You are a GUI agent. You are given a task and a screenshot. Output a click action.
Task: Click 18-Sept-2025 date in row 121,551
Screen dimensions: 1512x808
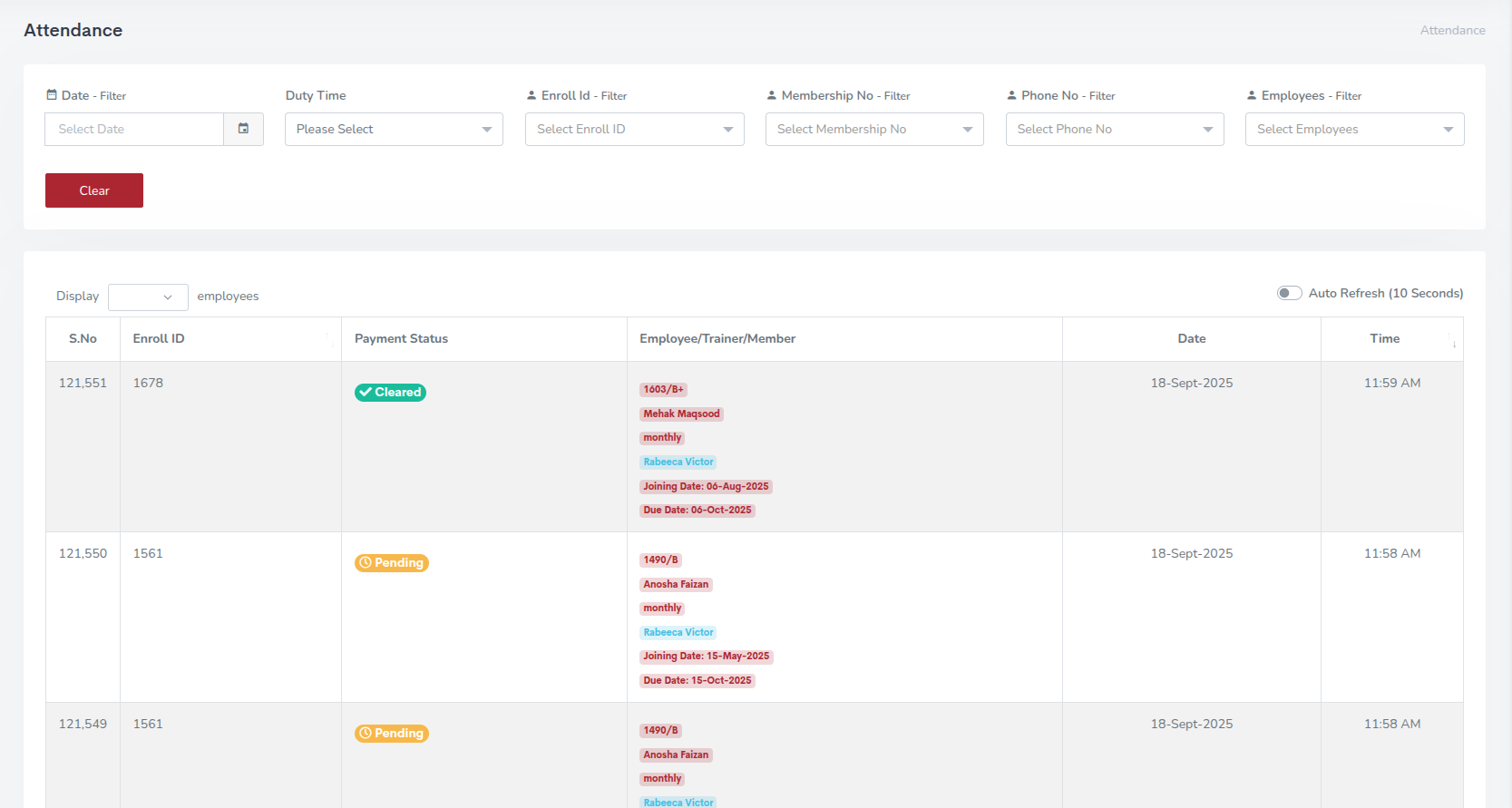(1192, 383)
